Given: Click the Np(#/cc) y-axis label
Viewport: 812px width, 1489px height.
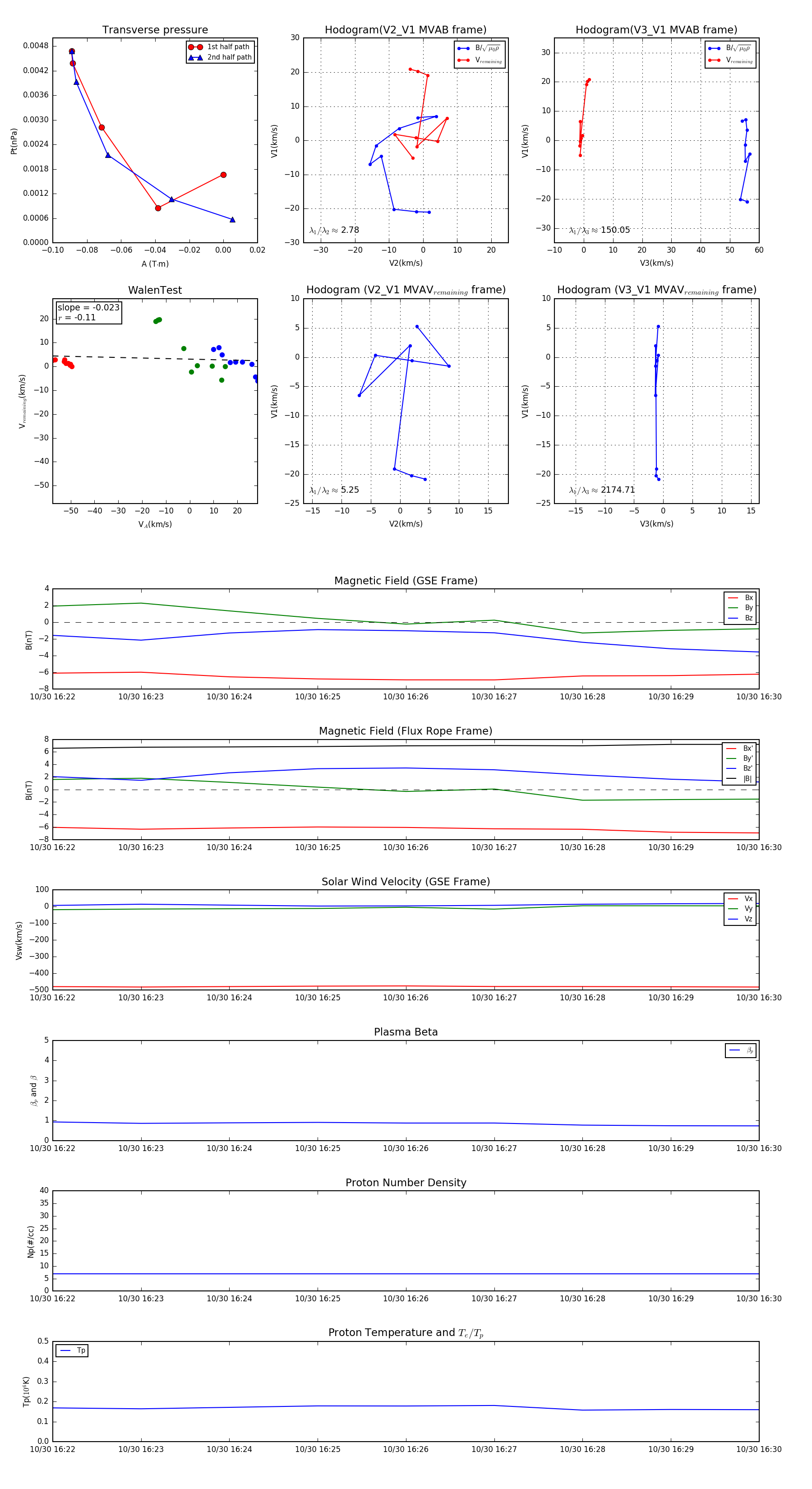Looking at the screenshot, I should (x=31, y=1242).
